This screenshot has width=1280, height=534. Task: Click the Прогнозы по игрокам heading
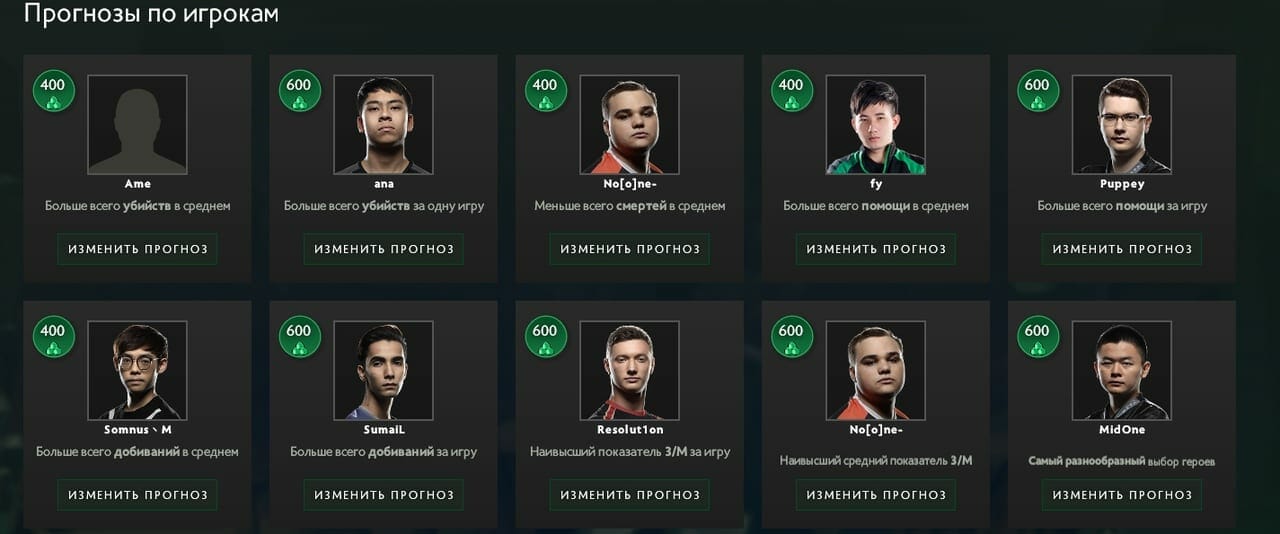tap(151, 14)
